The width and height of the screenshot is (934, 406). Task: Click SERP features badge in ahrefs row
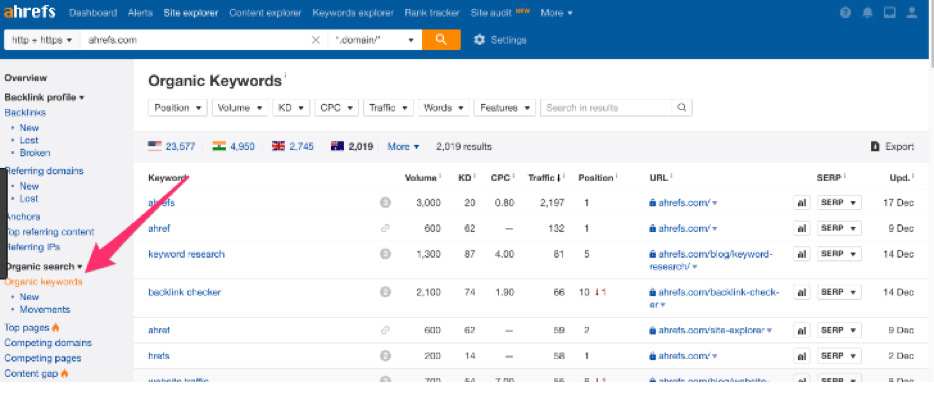point(385,203)
